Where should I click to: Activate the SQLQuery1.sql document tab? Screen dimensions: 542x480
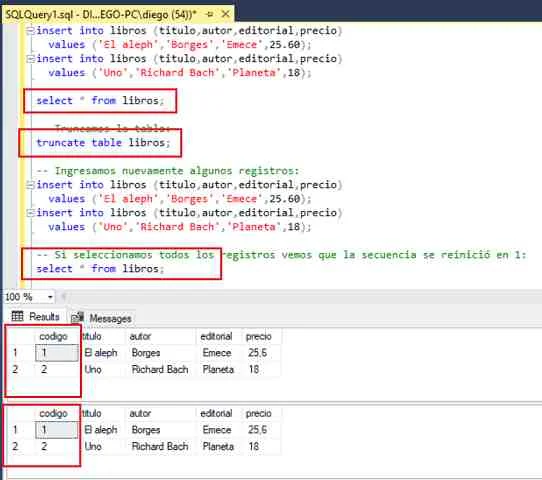(101, 15)
